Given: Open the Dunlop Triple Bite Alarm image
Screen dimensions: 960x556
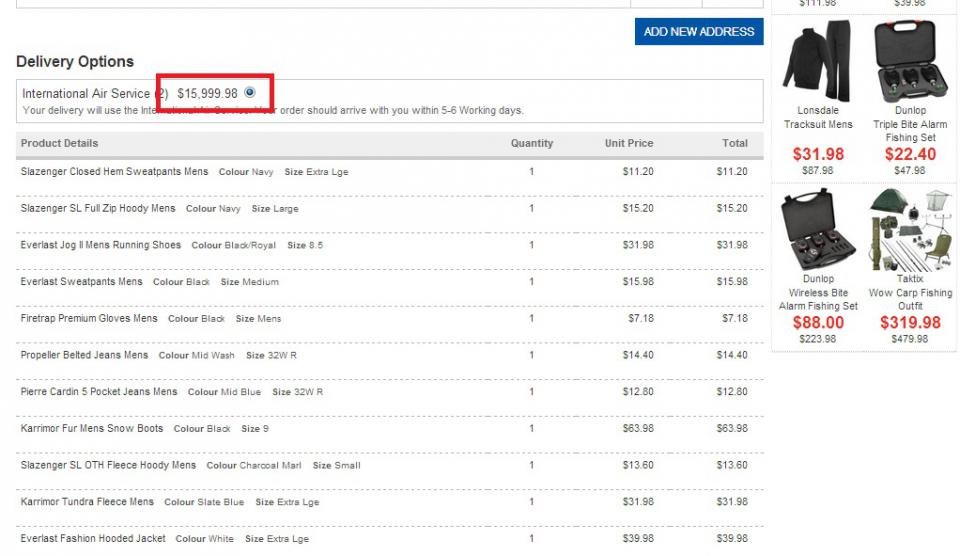Looking at the screenshot, I should coord(910,60).
